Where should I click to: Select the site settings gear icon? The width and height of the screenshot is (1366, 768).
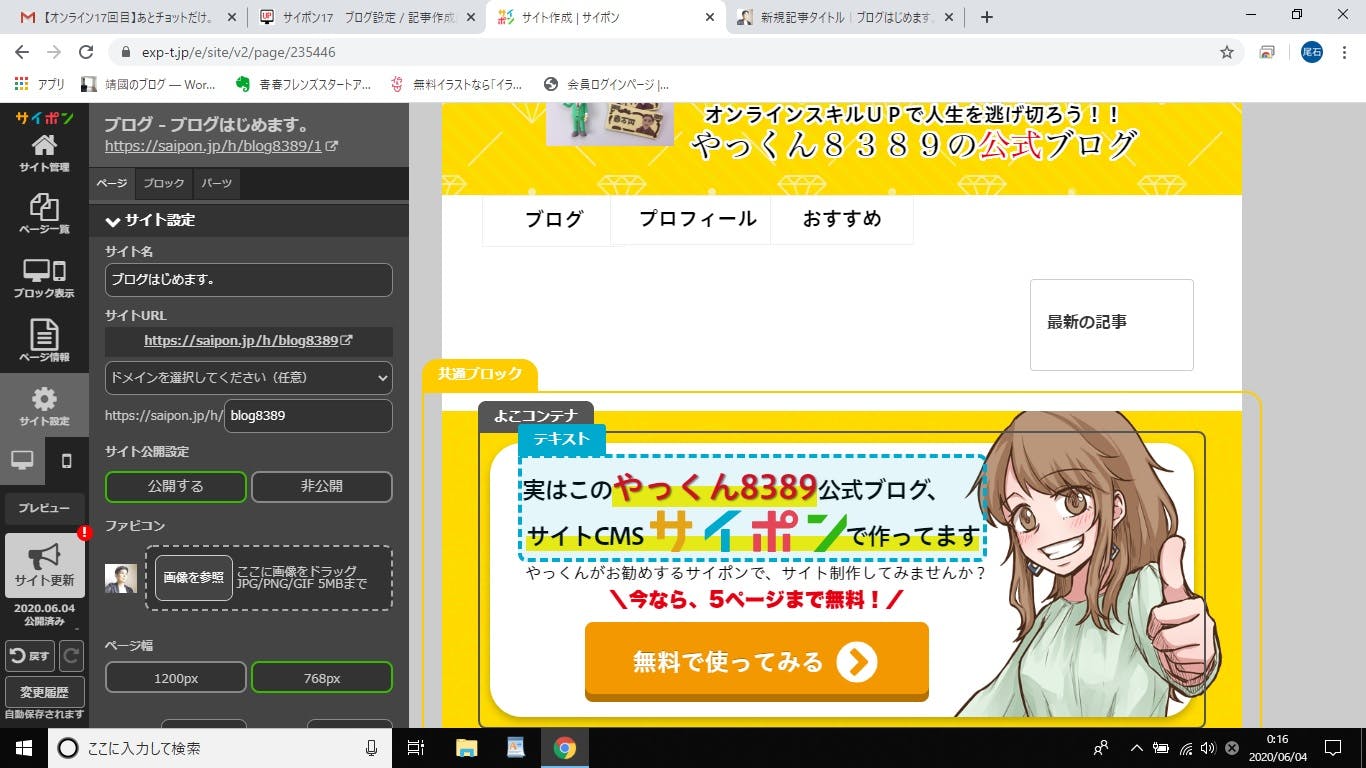(44, 405)
